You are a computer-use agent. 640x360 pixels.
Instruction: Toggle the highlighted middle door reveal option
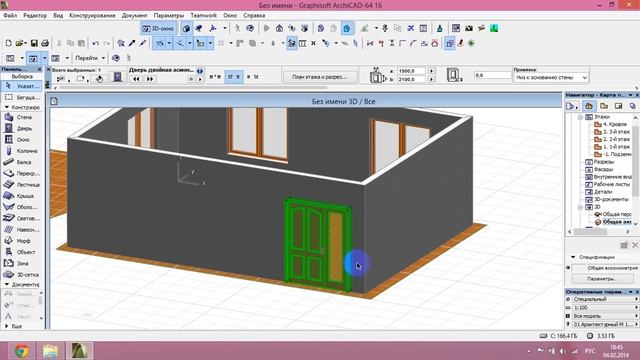click(234, 77)
